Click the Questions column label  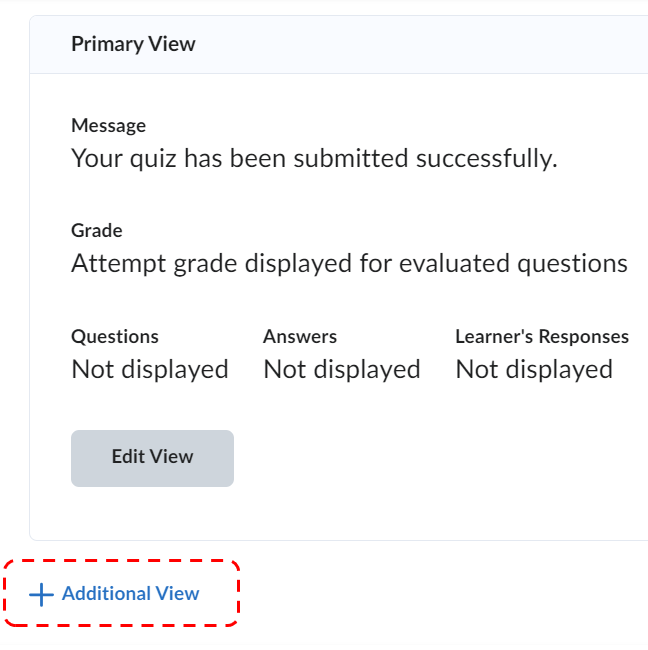click(115, 337)
